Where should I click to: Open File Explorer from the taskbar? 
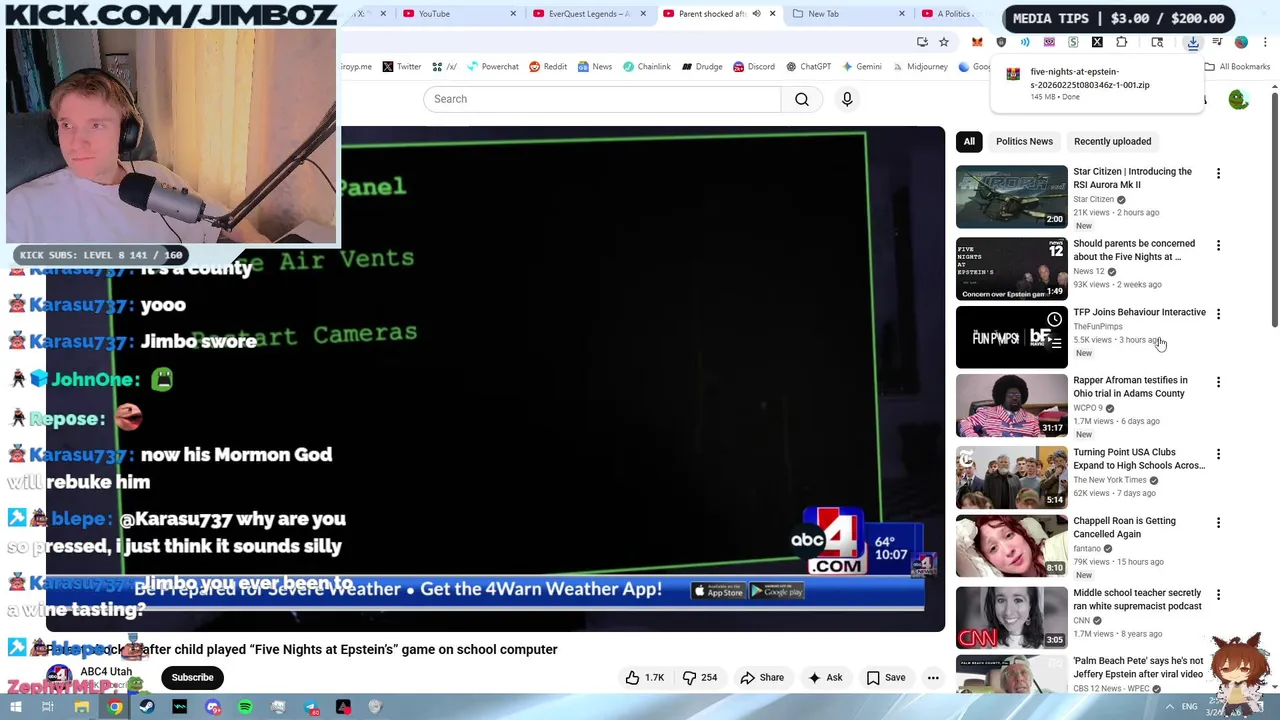tap(81, 707)
